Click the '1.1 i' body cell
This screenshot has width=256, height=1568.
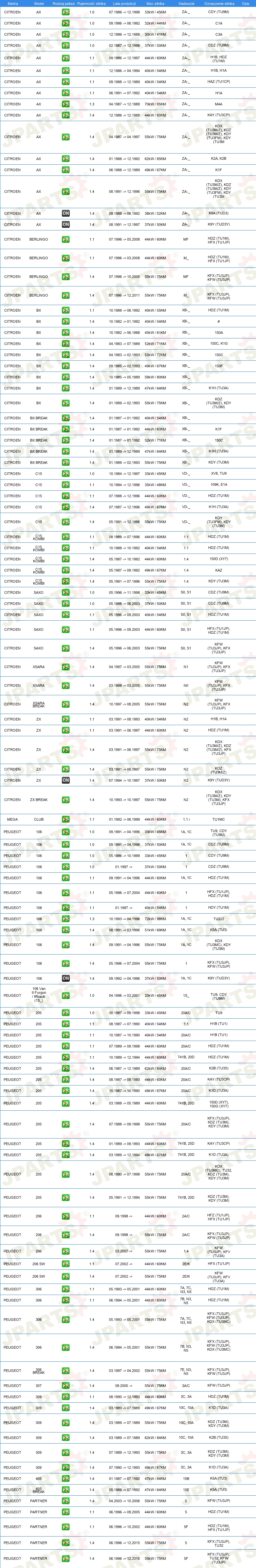[186, 819]
